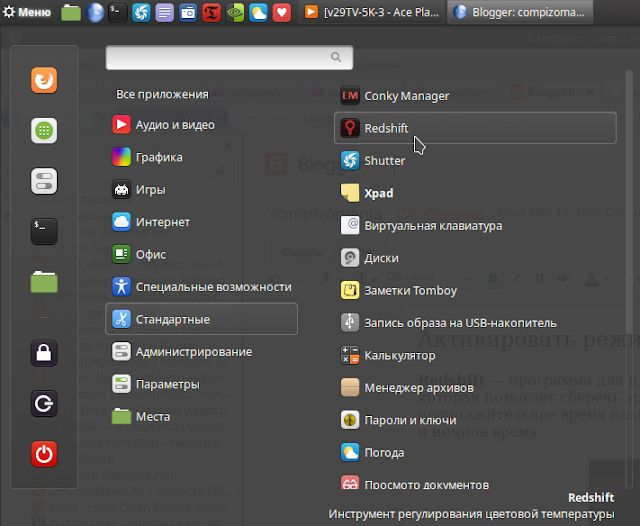Open Специальные возможности category

(x=202, y=286)
